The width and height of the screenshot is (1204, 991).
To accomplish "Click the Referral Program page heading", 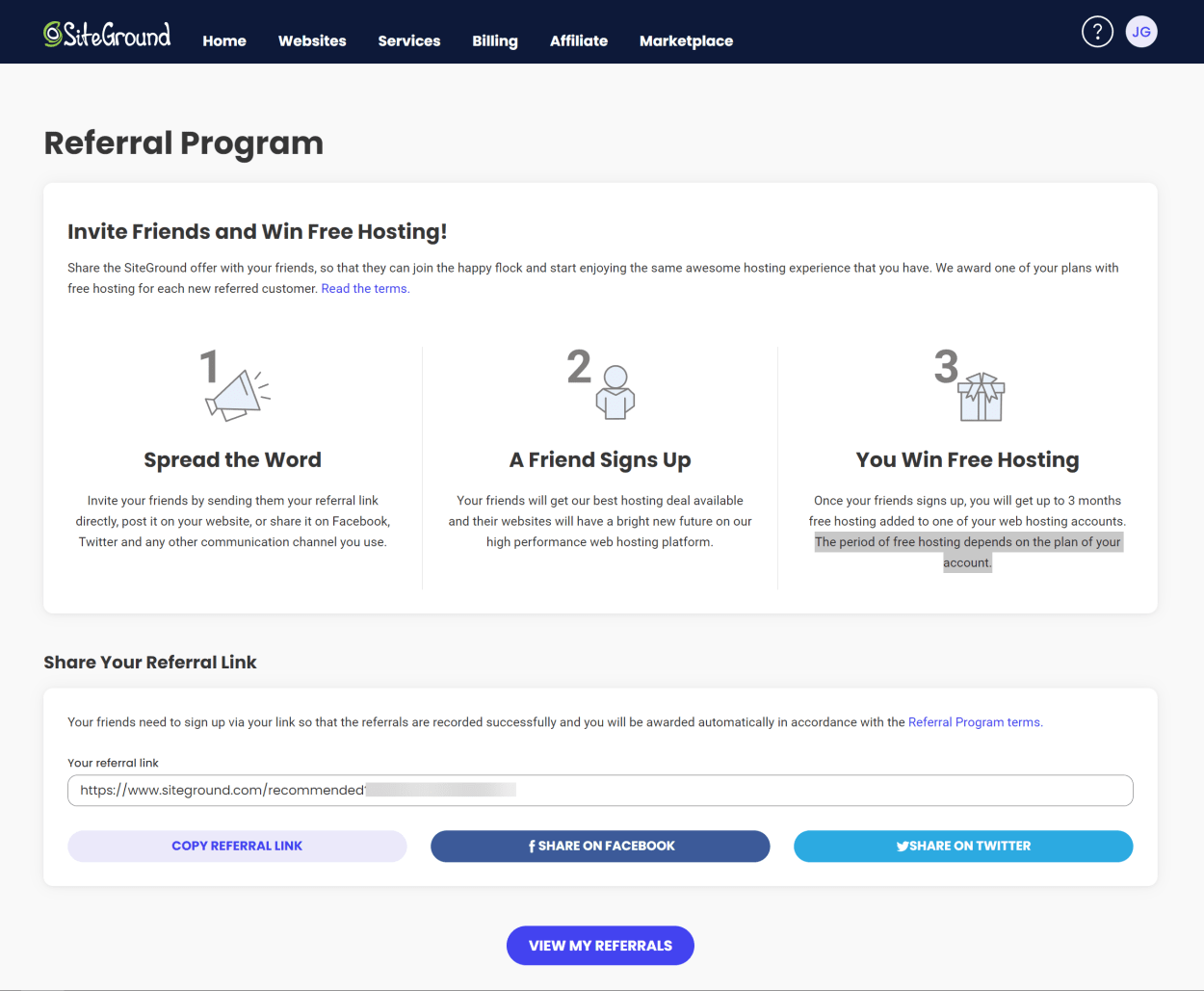I will tap(184, 143).
